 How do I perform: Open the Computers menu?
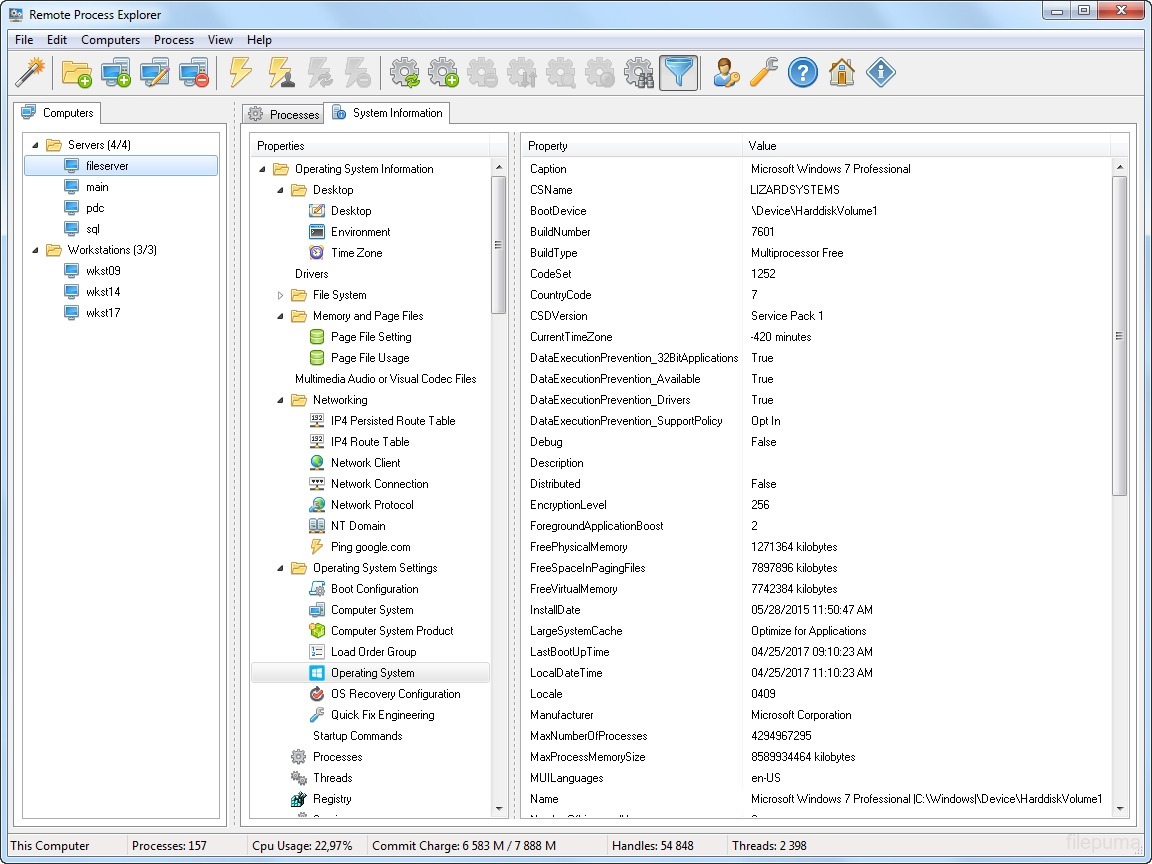pos(110,40)
